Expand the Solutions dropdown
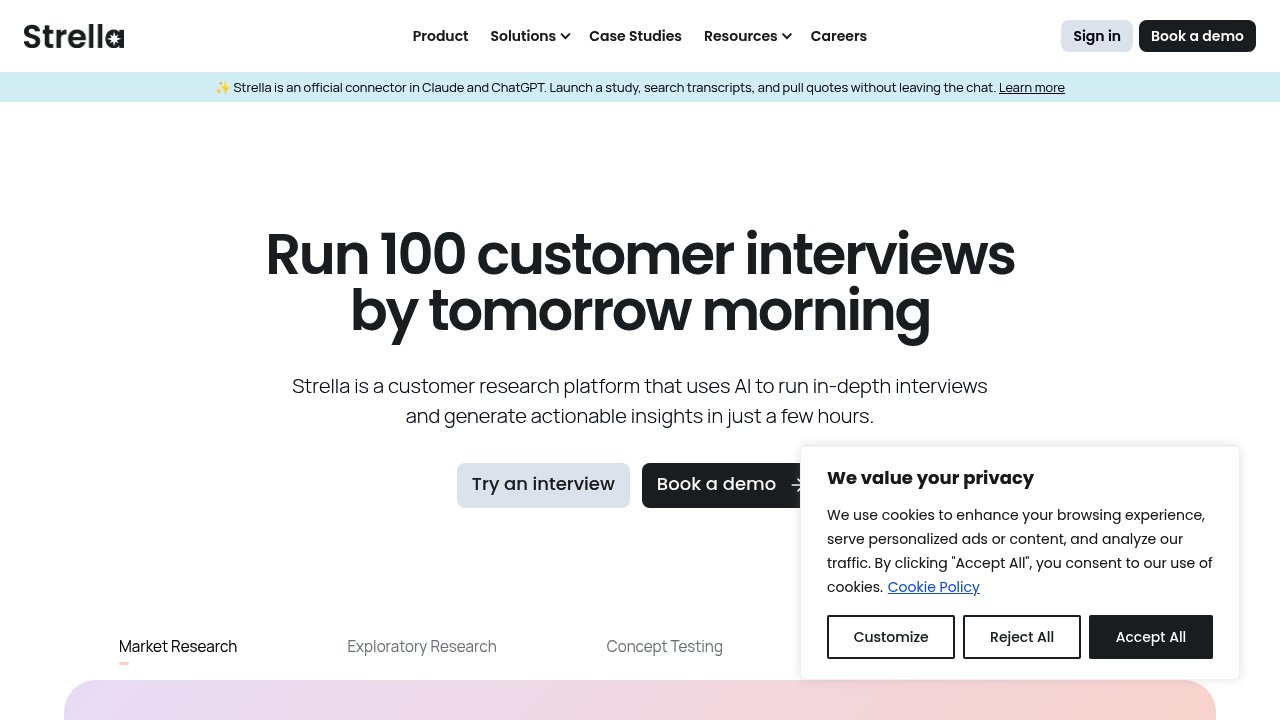1280x720 pixels. pyautogui.click(x=530, y=36)
